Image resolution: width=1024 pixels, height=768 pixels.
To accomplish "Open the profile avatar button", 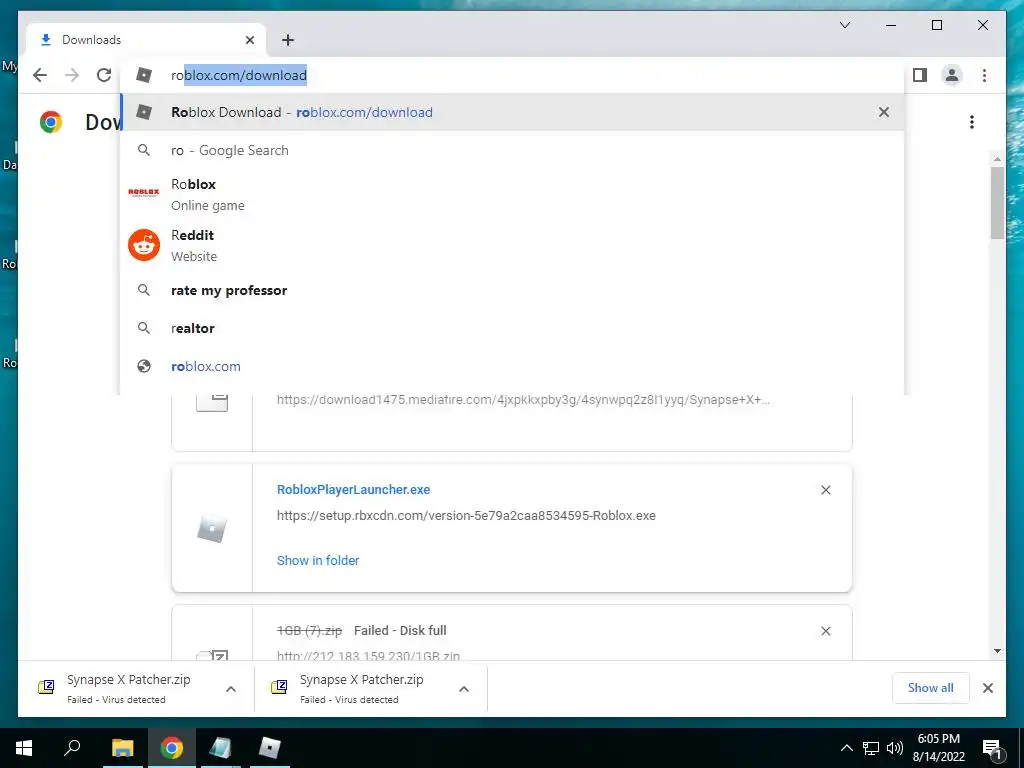I will (x=952, y=75).
